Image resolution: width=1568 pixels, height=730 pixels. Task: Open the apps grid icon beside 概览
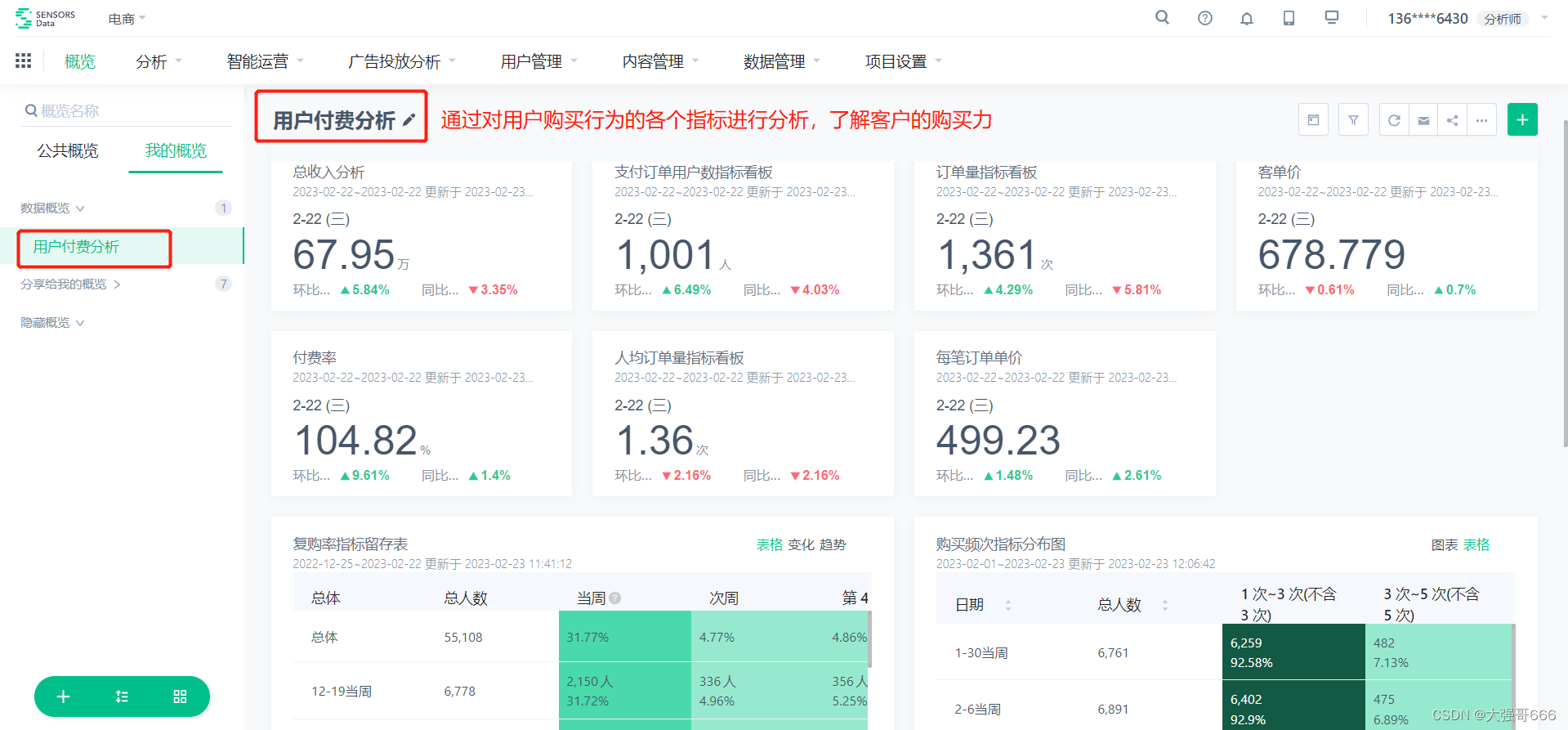(x=24, y=60)
